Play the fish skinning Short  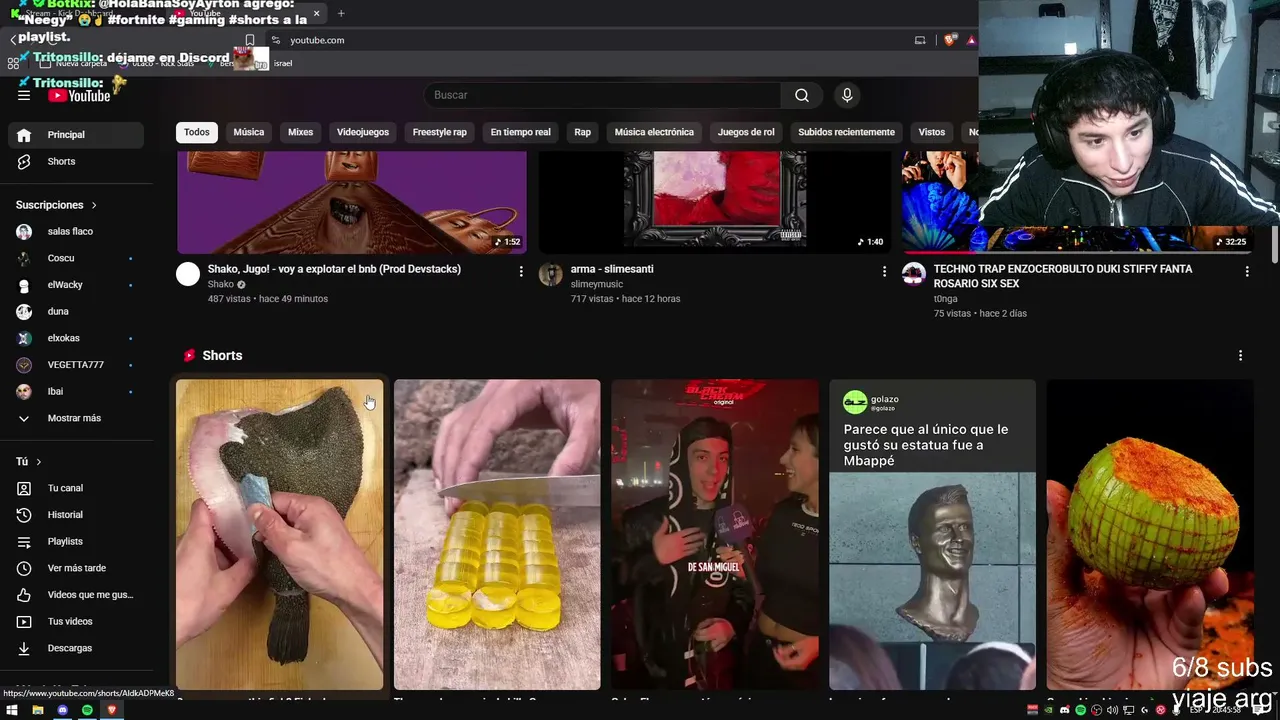coord(280,534)
